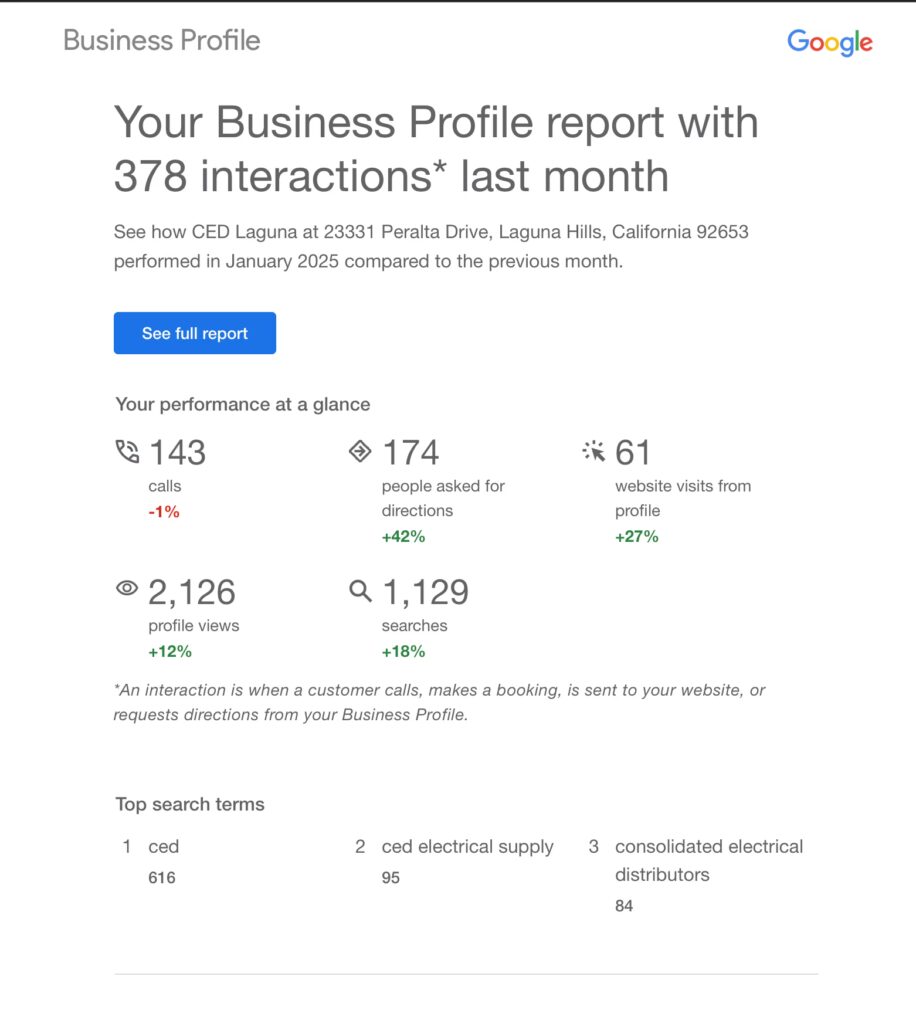Image resolution: width=916 pixels, height=1024 pixels.
Task: Click the ced electrical supply search term
Action: (467, 846)
